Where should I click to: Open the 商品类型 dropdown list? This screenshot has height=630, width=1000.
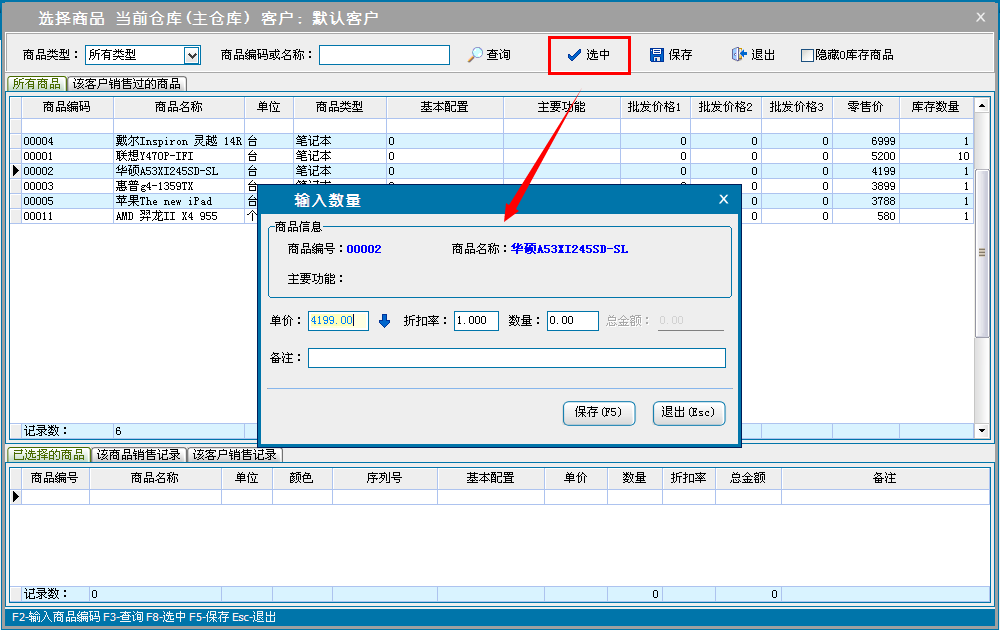pyautogui.click(x=192, y=55)
